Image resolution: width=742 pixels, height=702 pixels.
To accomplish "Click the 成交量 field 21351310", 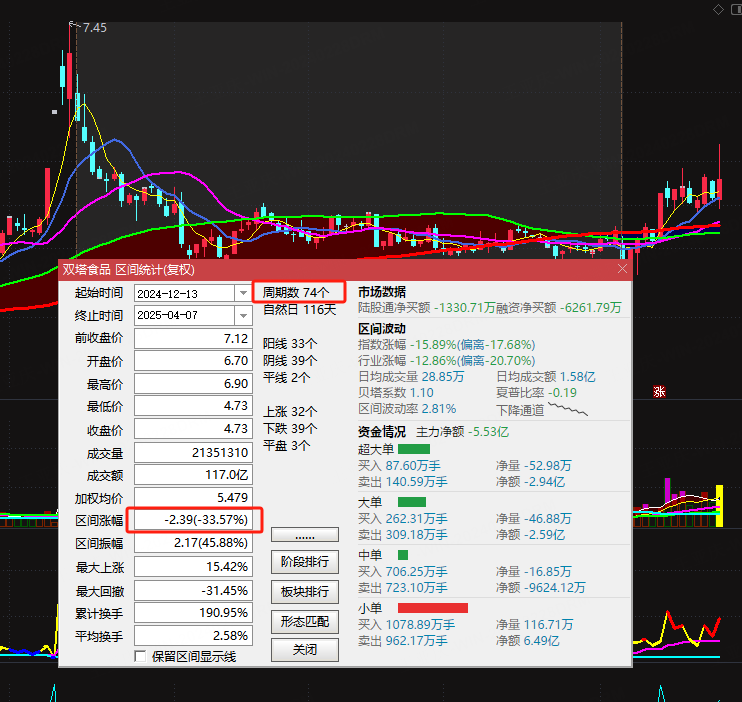I will point(193,453).
